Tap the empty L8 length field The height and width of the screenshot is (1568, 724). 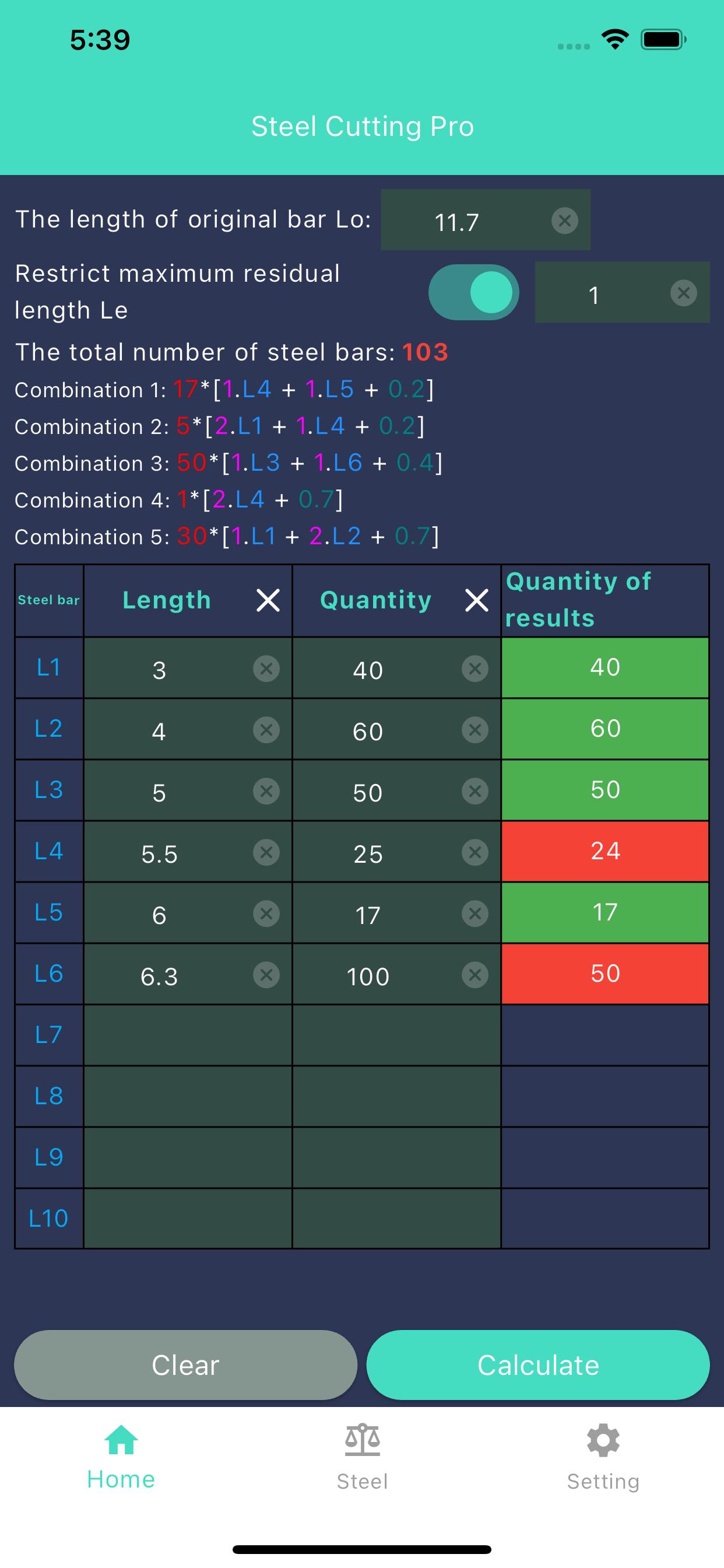tap(188, 1097)
